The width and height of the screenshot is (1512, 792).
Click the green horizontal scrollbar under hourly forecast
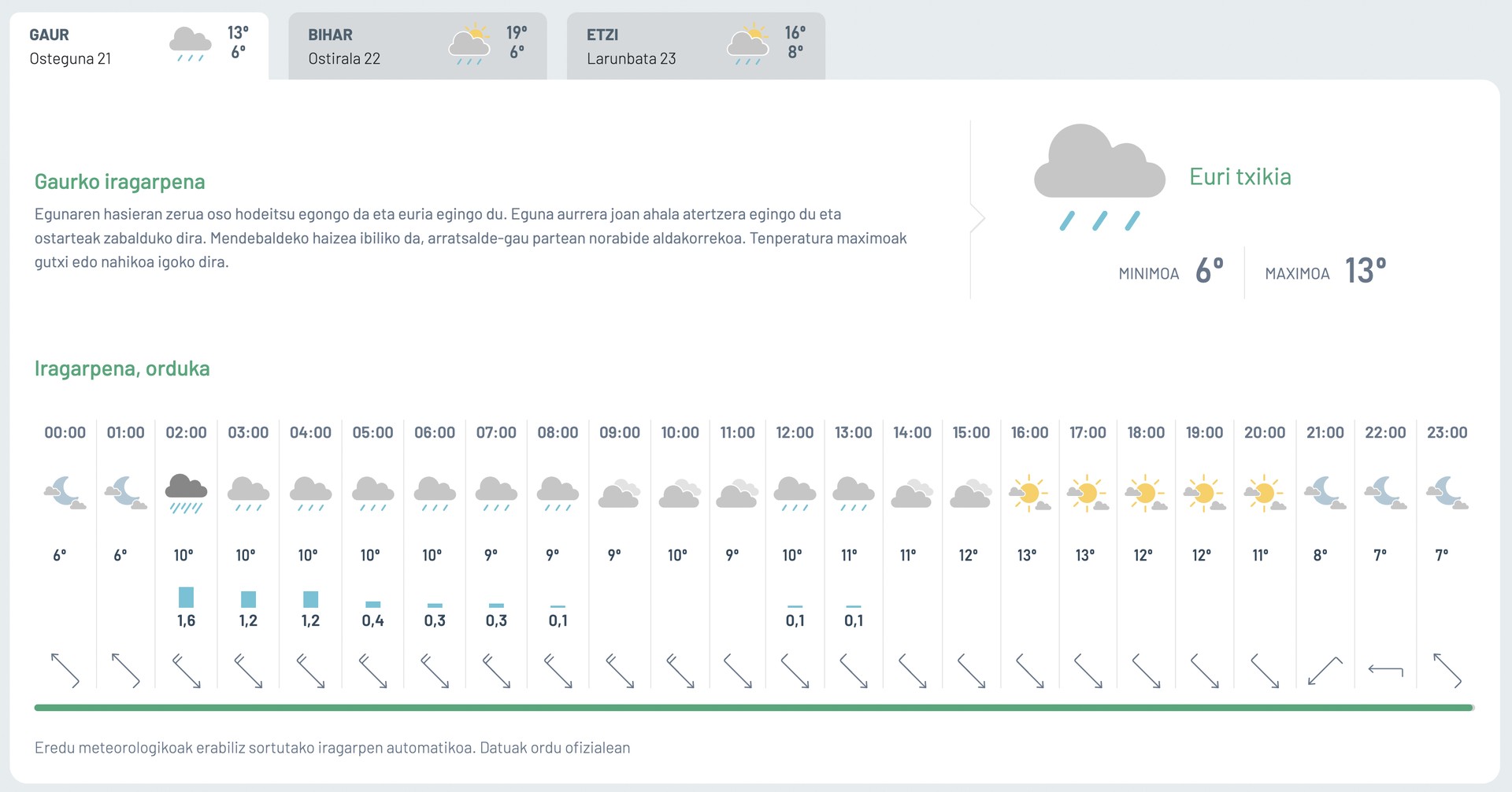pyautogui.click(x=754, y=708)
